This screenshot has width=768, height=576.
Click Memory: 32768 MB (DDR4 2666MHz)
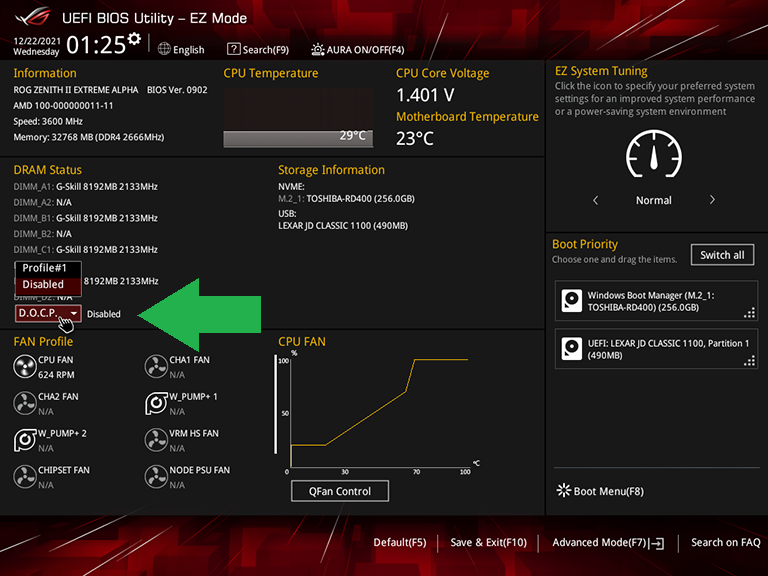click(x=89, y=137)
